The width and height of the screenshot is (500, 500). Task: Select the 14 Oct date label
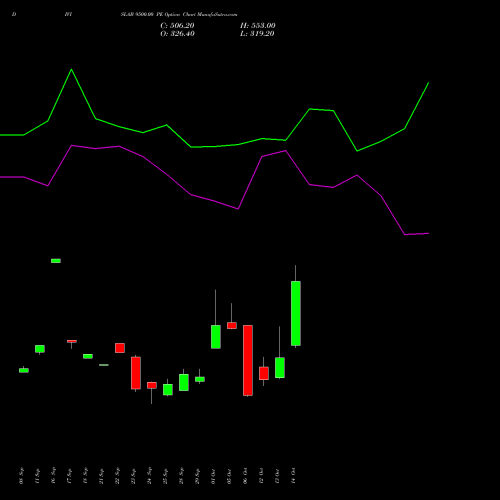[x=294, y=476]
